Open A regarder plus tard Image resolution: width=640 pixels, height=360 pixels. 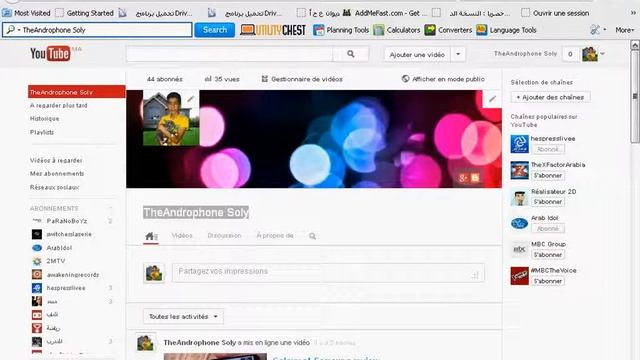pos(58,105)
